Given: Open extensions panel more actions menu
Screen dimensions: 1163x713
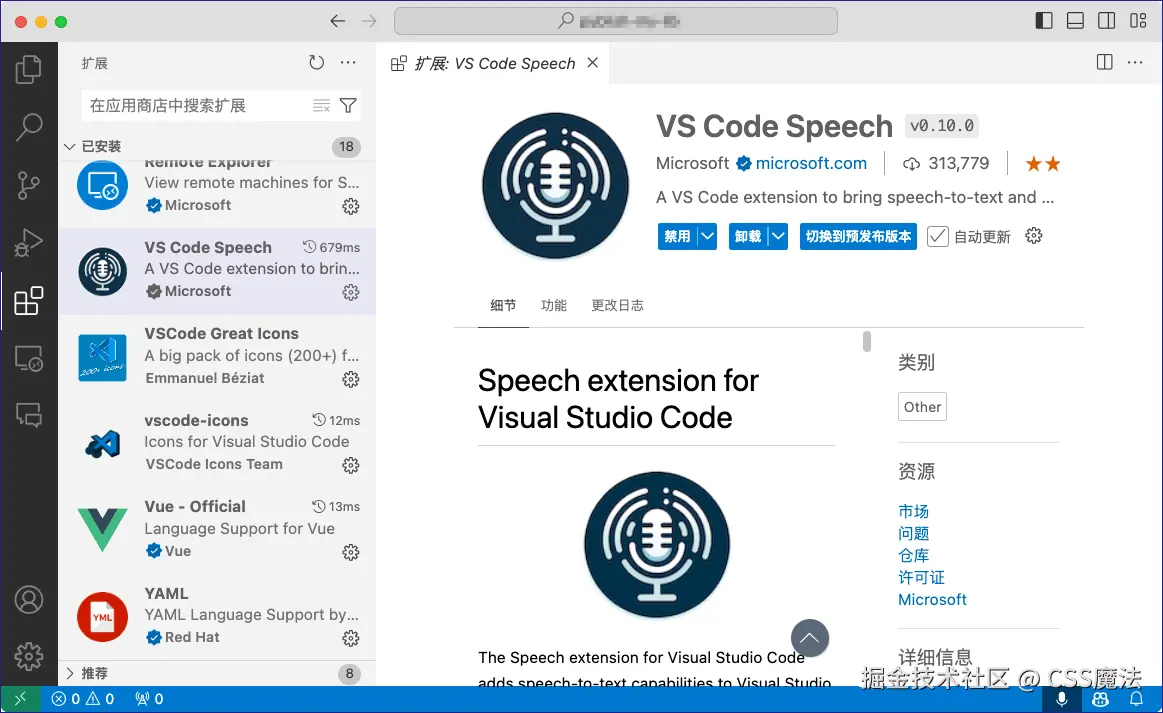Looking at the screenshot, I should coord(348,63).
